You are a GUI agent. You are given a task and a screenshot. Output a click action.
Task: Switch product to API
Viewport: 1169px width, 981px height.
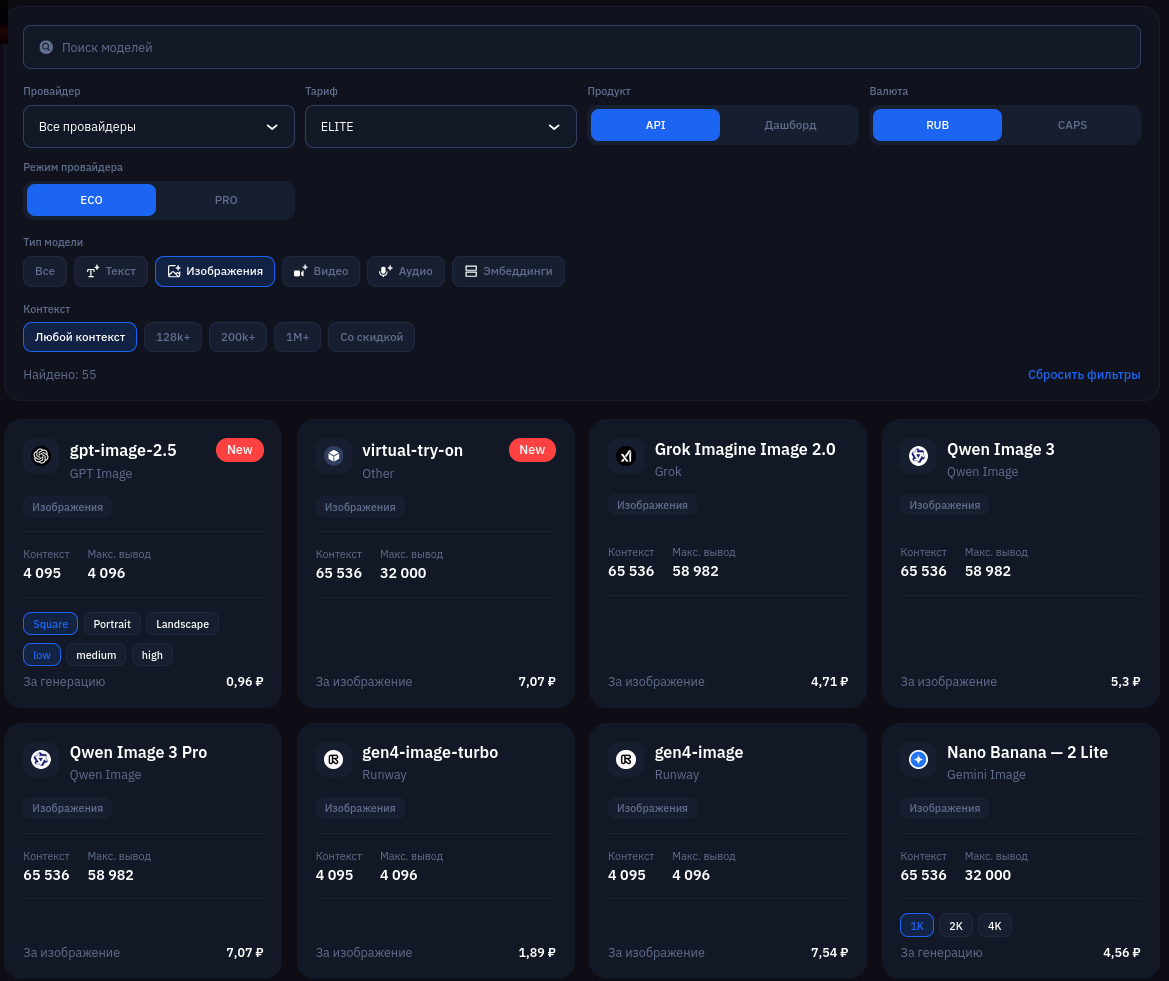click(x=655, y=125)
